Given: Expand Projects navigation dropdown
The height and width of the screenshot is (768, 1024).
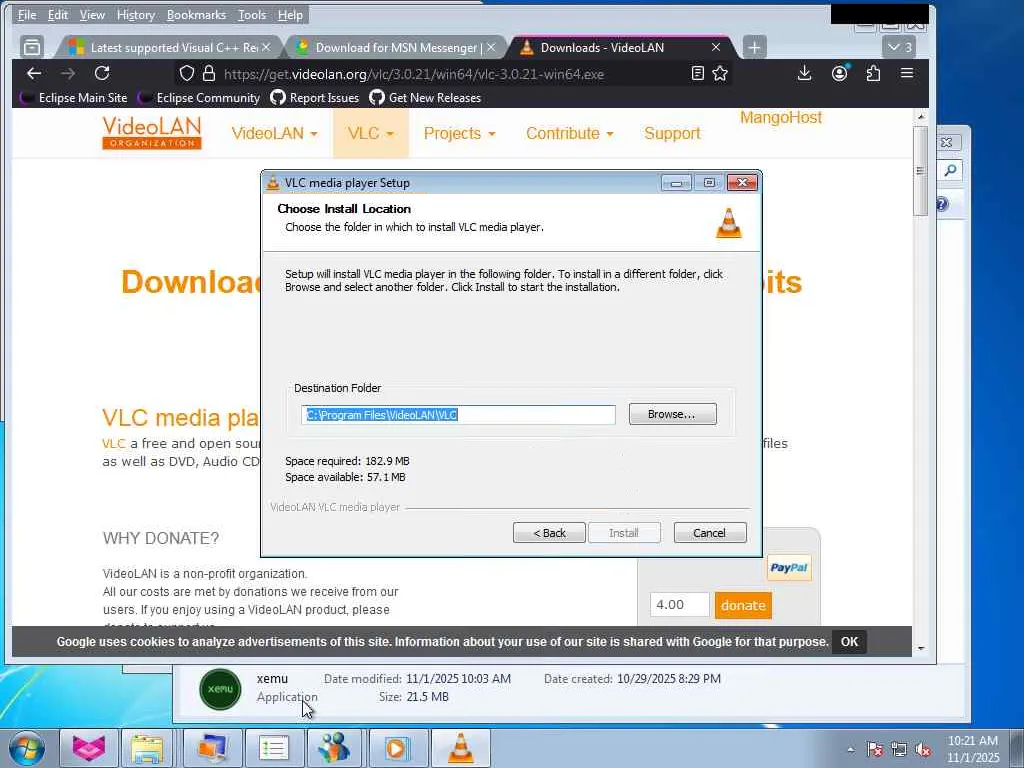Looking at the screenshot, I should (459, 133).
